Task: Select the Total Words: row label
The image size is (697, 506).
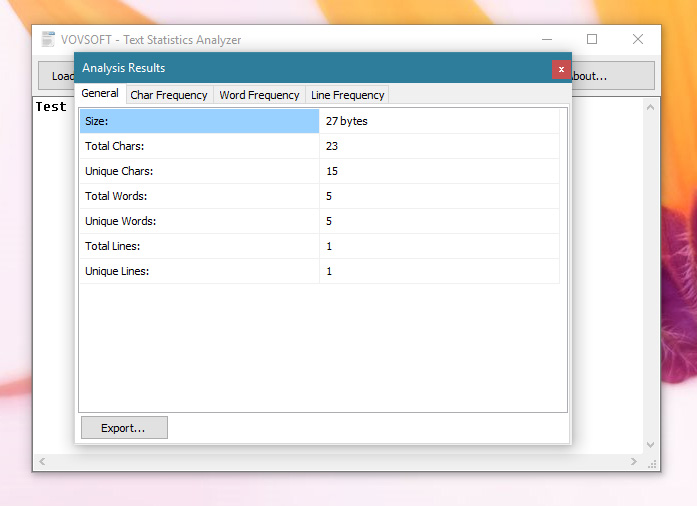Action: (x=200, y=196)
